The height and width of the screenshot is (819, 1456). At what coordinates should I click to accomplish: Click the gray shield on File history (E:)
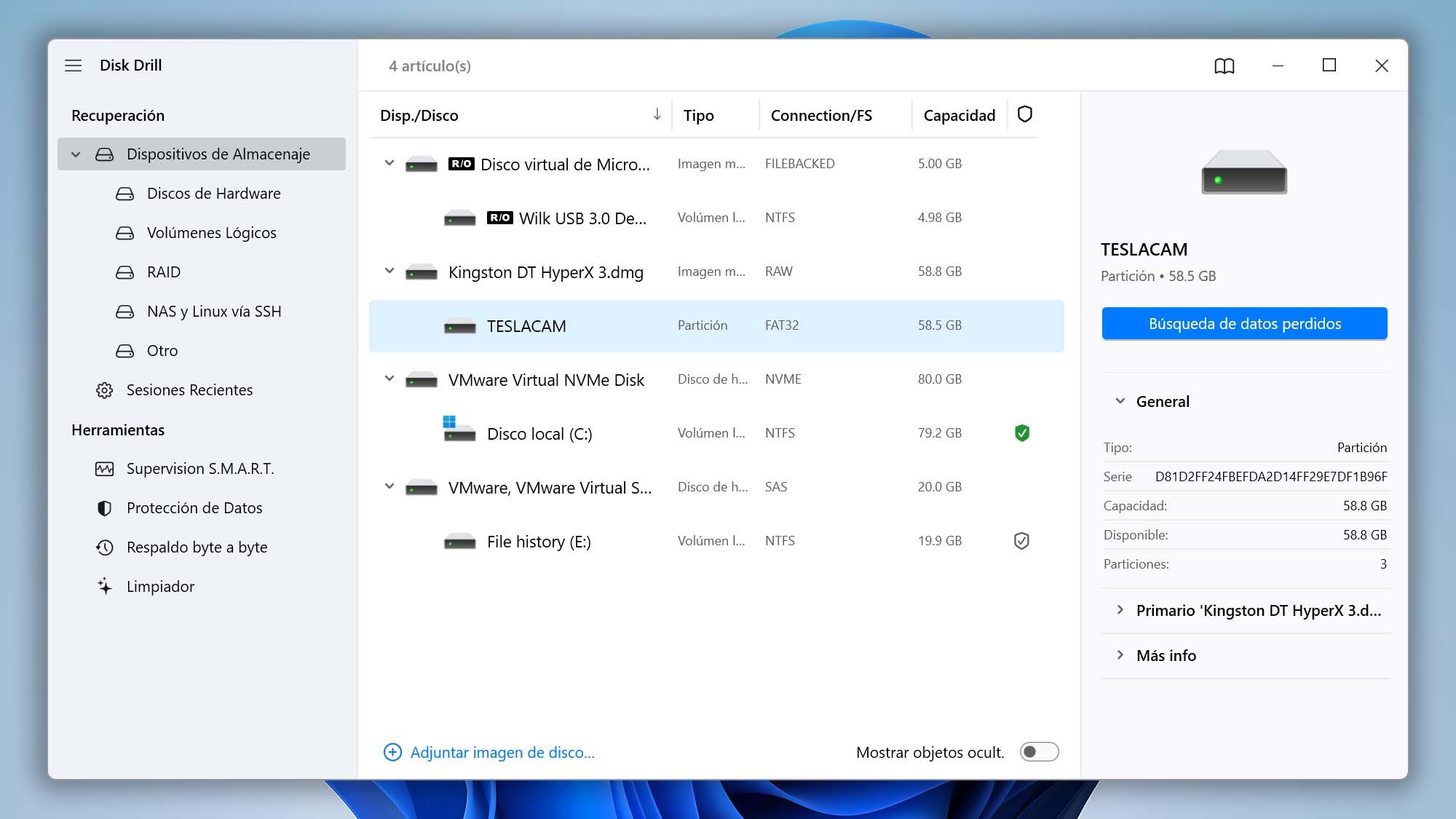pos(1022,541)
